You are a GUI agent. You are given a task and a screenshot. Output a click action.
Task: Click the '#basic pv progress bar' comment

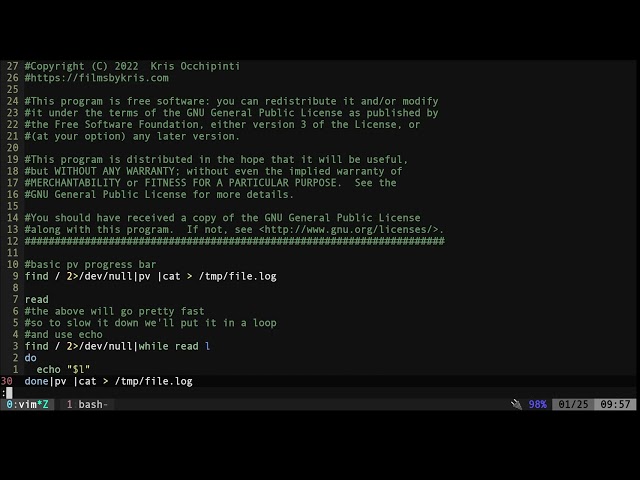(90, 264)
